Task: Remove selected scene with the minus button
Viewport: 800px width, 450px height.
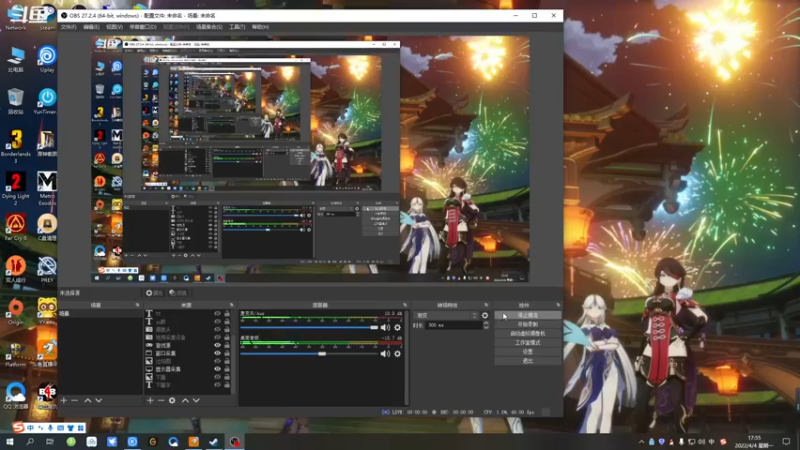Action: (74, 401)
